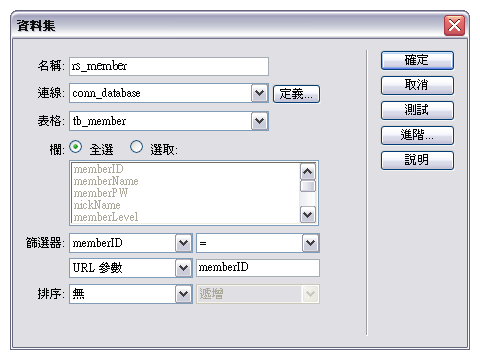Click the 取消 cancel button
Viewport: 480px width, 360px height.
coord(417,86)
